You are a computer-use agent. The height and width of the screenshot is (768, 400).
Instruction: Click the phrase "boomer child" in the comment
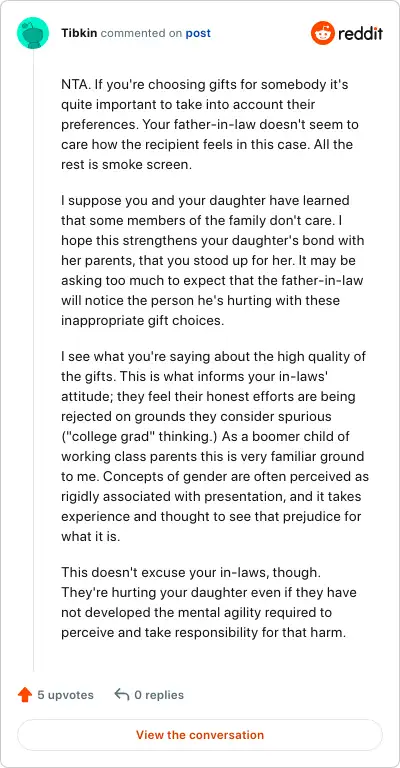coord(289,437)
